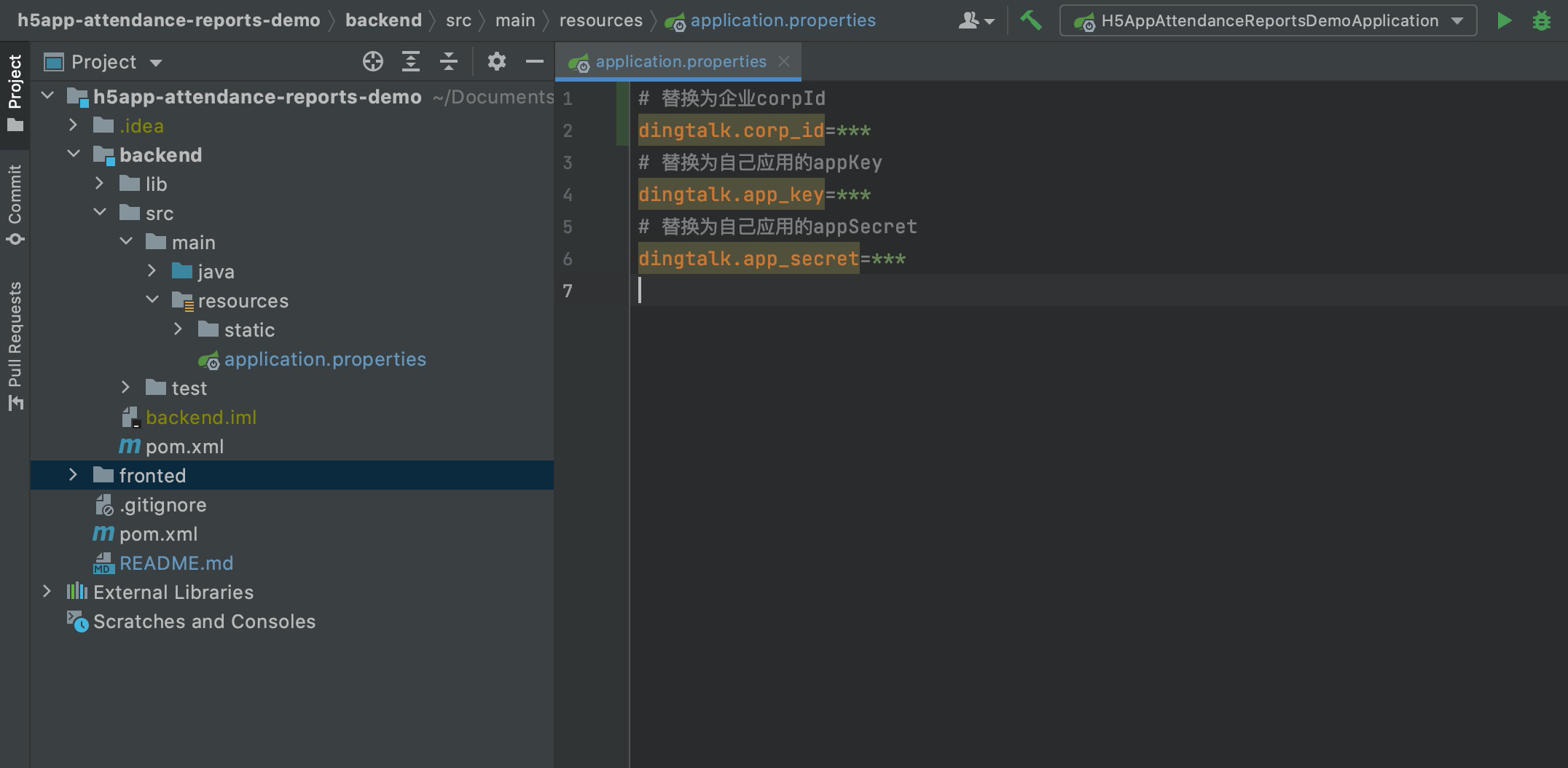The height and width of the screenshot is (768, 1568).
Task: Open the Project view dropdown arrow
Action: 155,61
